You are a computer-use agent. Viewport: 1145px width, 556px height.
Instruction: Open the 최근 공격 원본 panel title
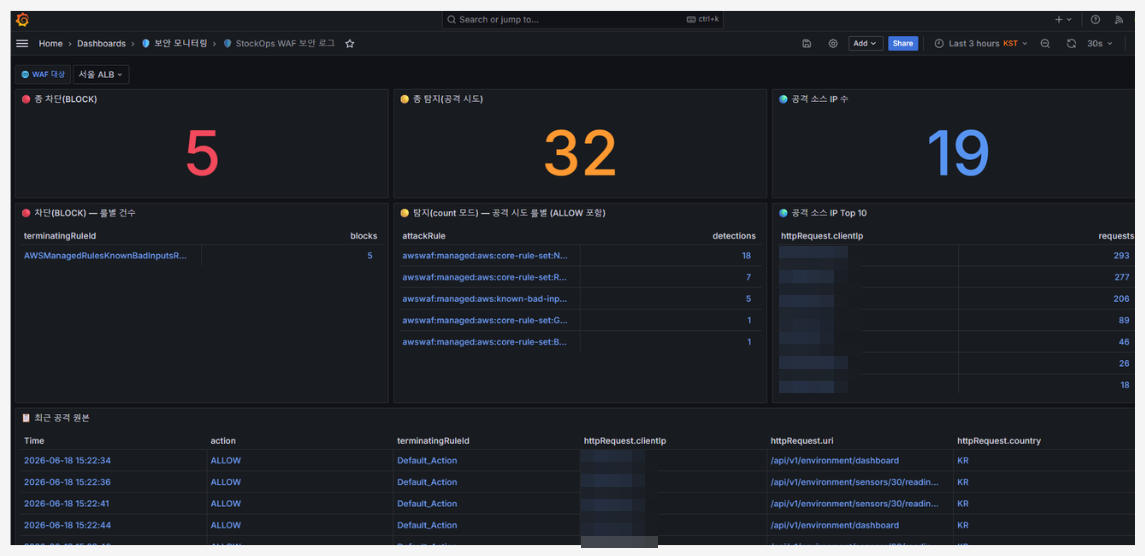coord(61,418)
